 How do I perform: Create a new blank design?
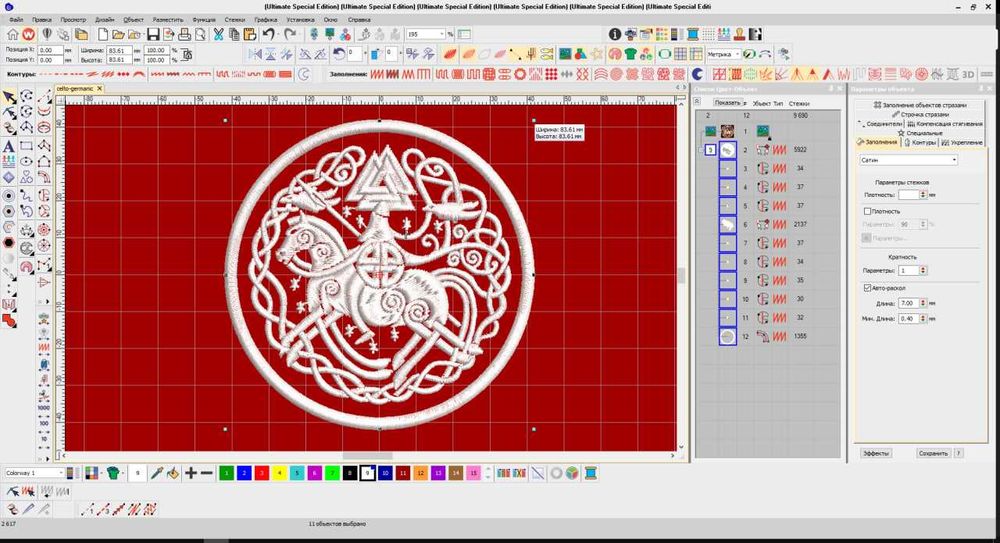coord(102,34)
